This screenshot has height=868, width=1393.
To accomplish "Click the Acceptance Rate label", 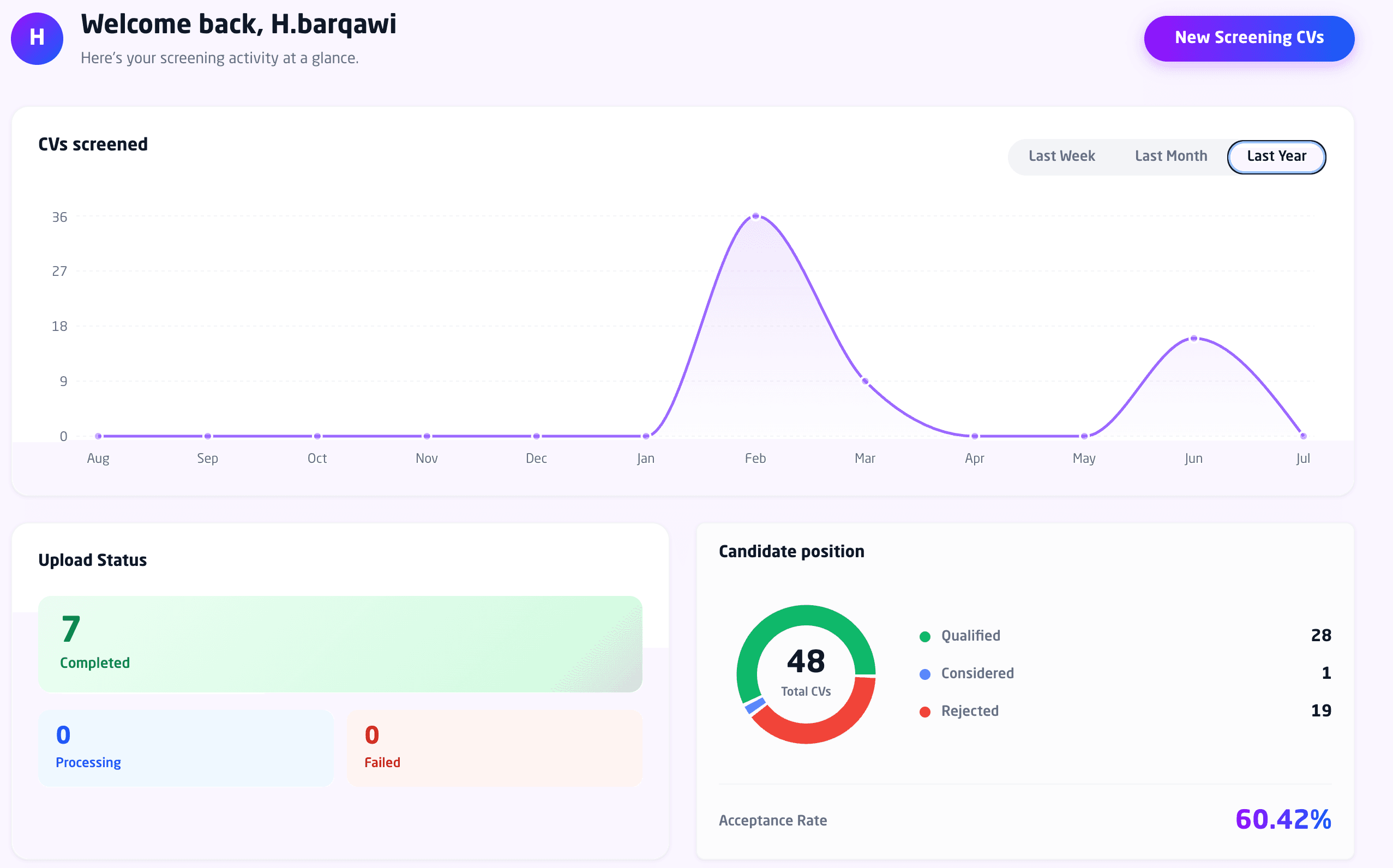I will tap(772, 821).
